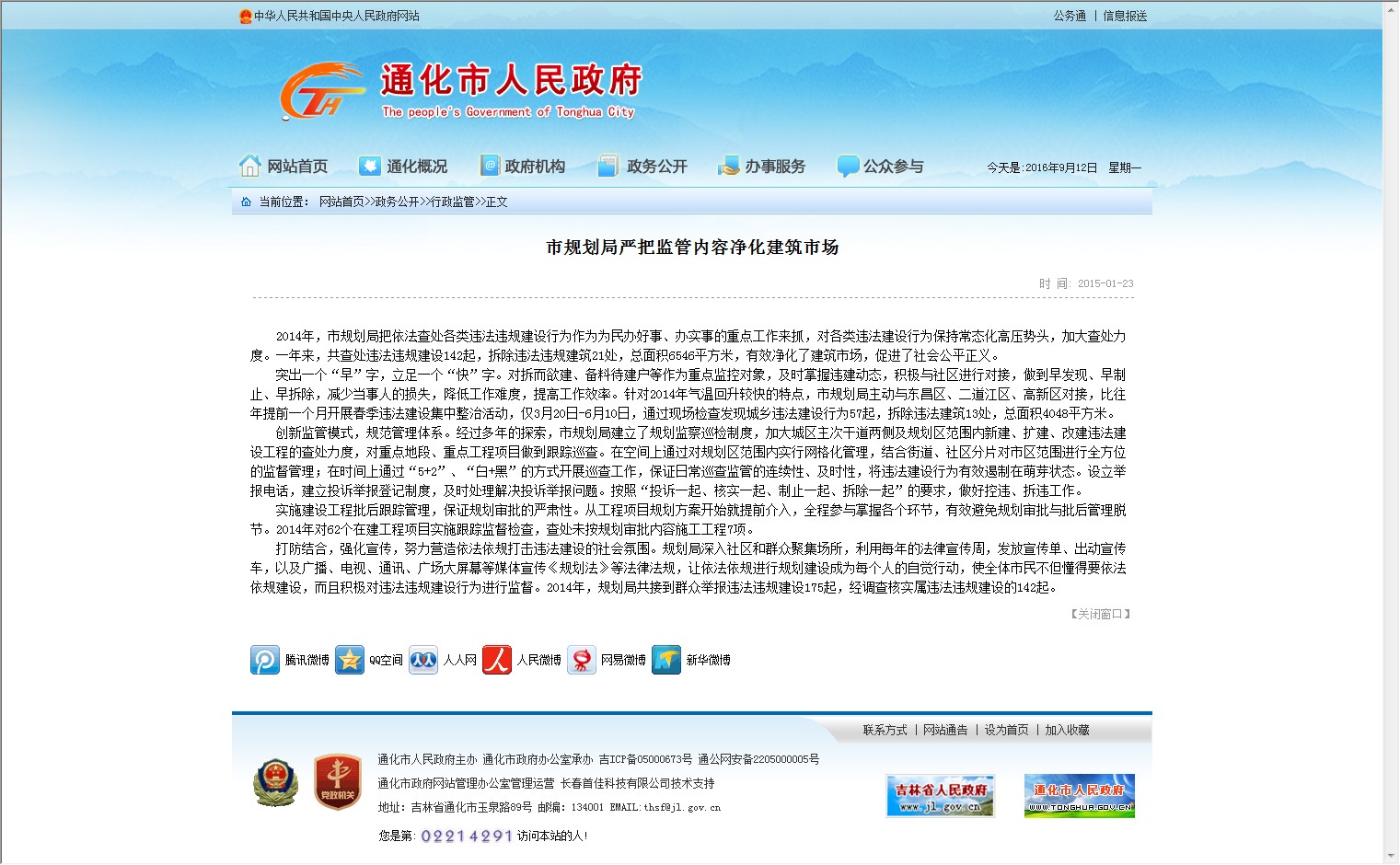
Task: Open 办事服务 navigation item
Action: pyautogui.click(x=761, y=167)
